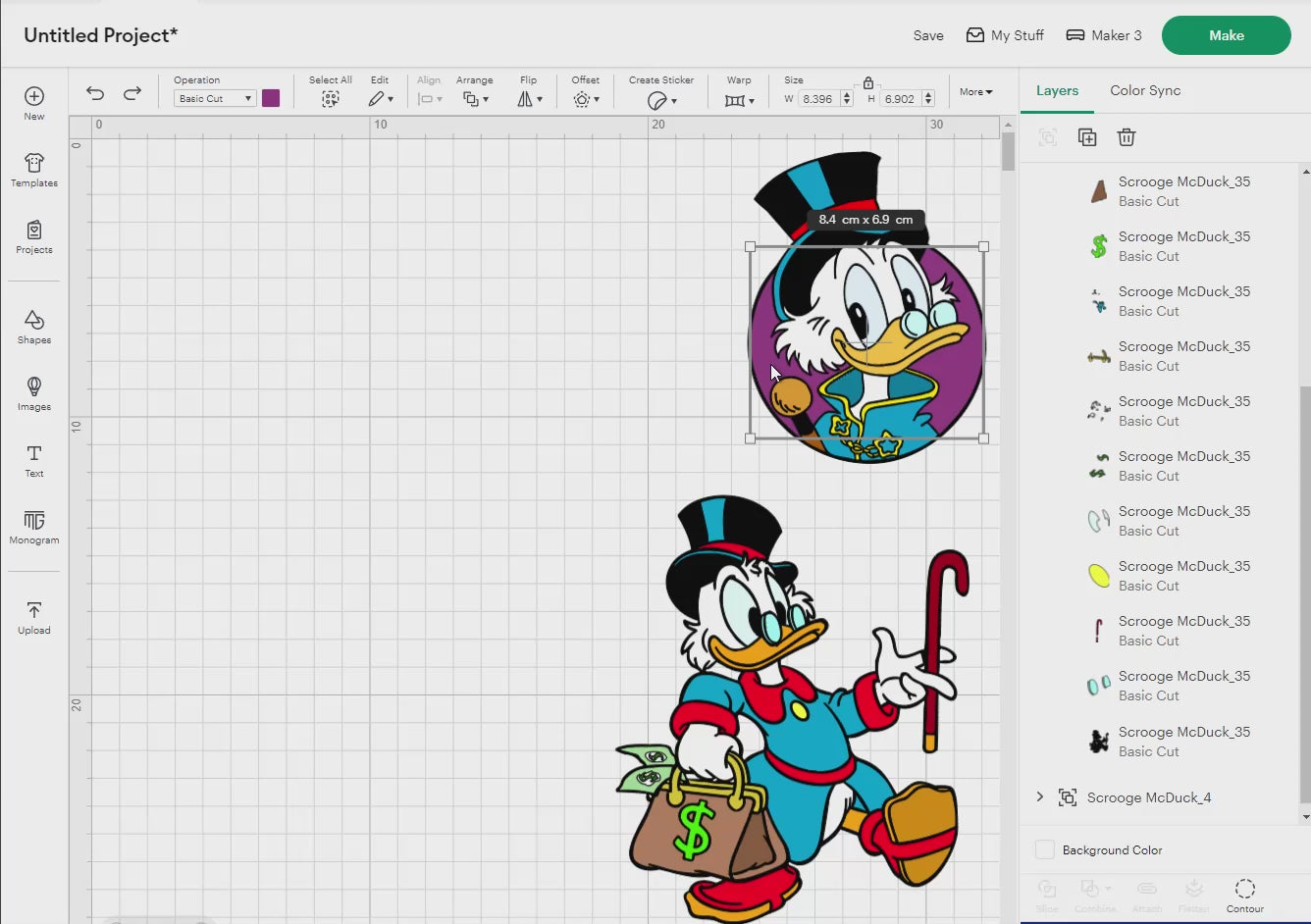
Task: Click the Attach tool
Action: click(x=1146, y=896)
